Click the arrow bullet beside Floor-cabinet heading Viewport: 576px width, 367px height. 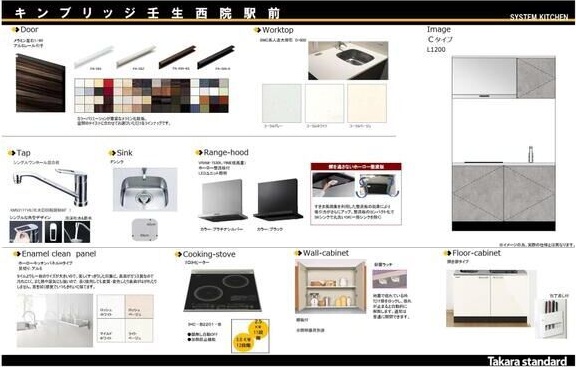[447, 253]
